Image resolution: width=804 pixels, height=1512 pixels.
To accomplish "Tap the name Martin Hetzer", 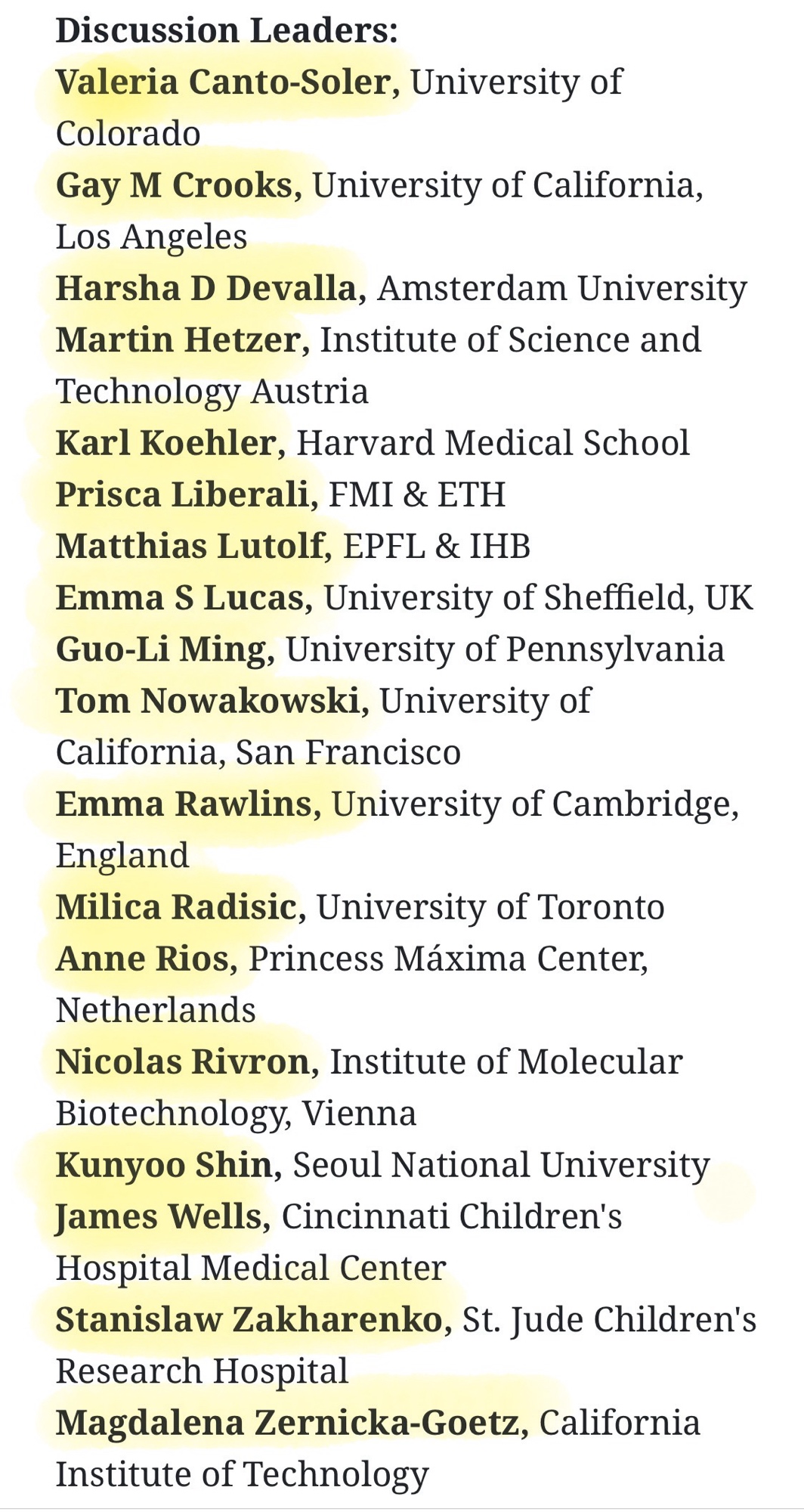I will coord(178,340).
